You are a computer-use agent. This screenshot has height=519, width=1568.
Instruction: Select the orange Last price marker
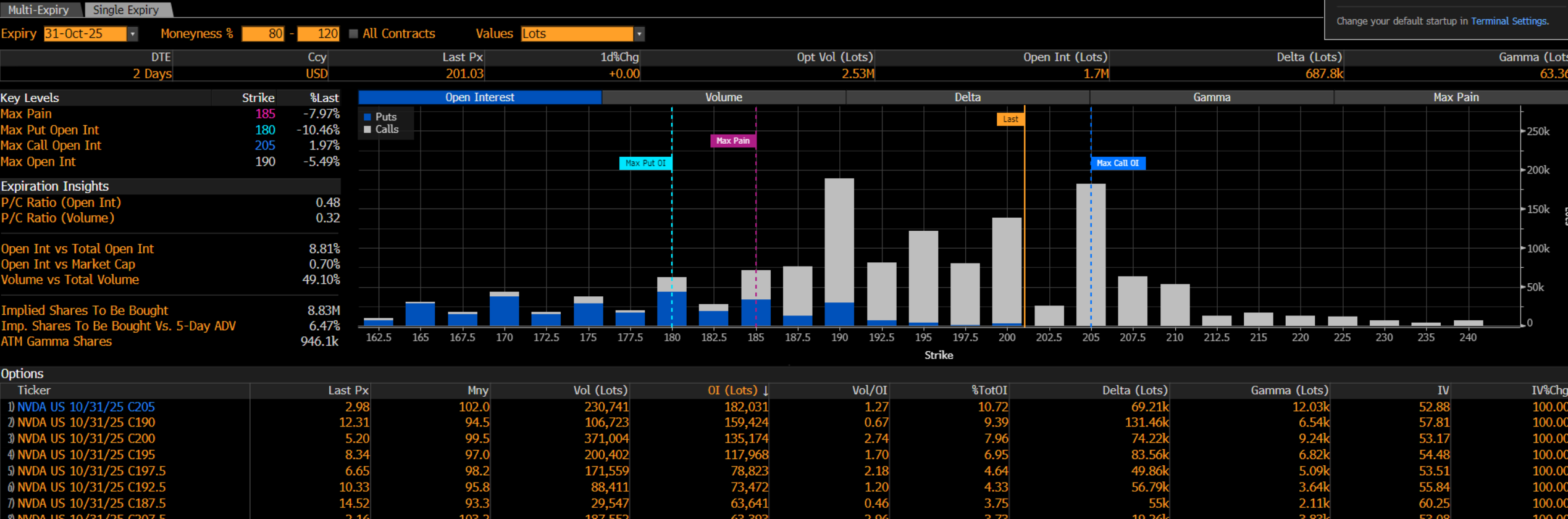[1010, 119]
